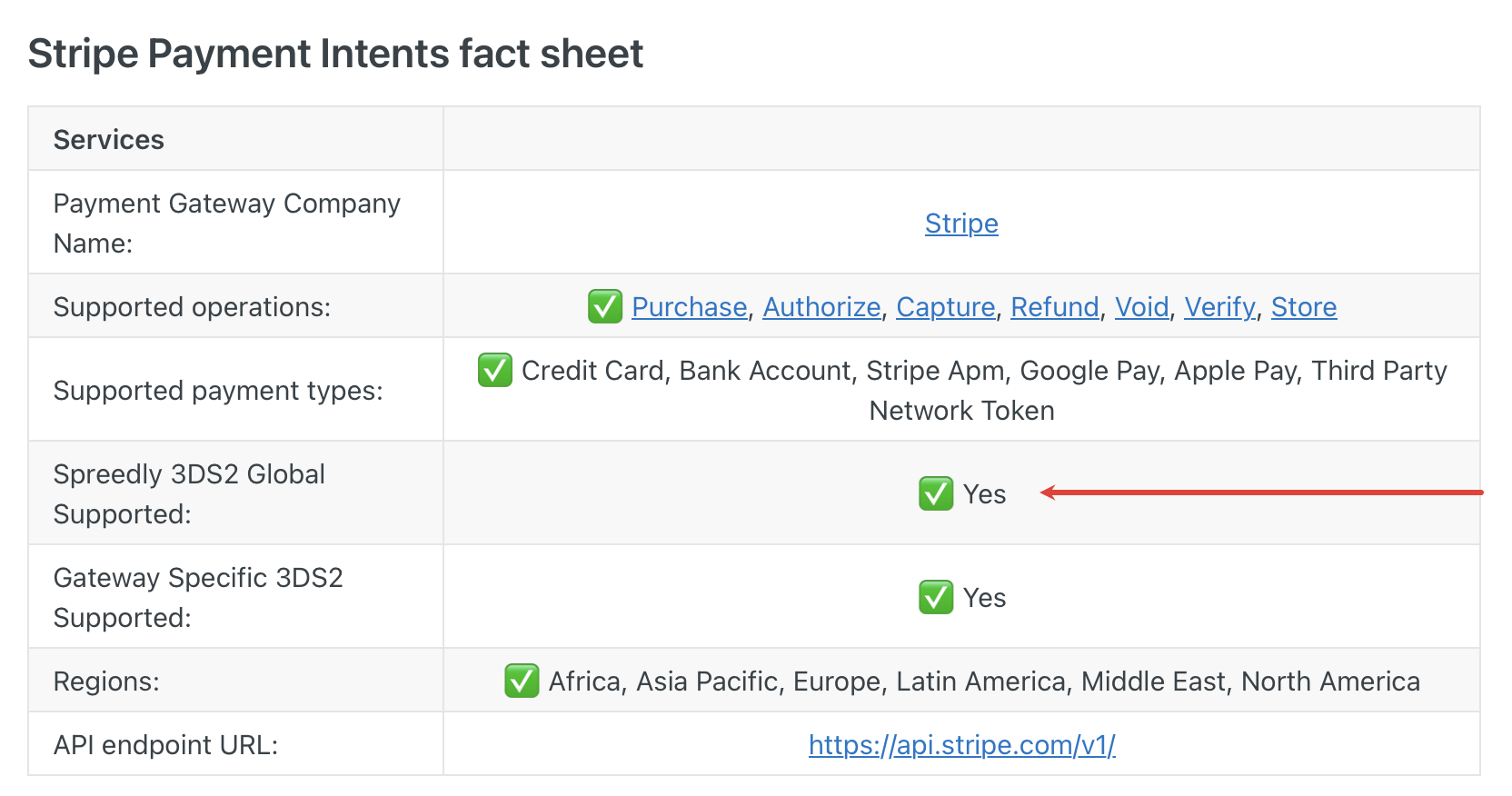
Task: Open the Authorize operation link
Action: pos(821,307)
